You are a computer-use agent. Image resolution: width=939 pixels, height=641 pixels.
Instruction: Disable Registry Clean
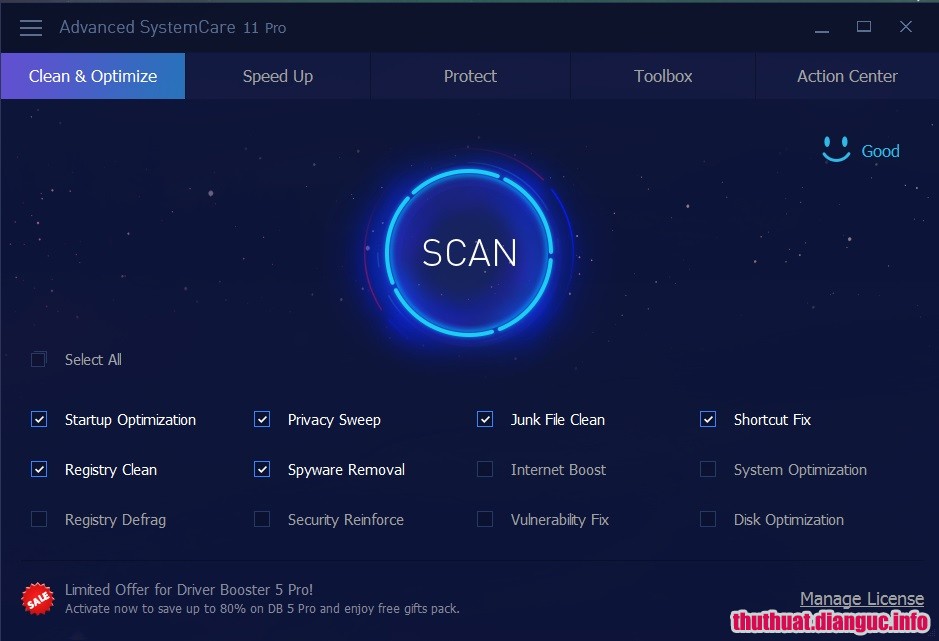click(38, 469)
